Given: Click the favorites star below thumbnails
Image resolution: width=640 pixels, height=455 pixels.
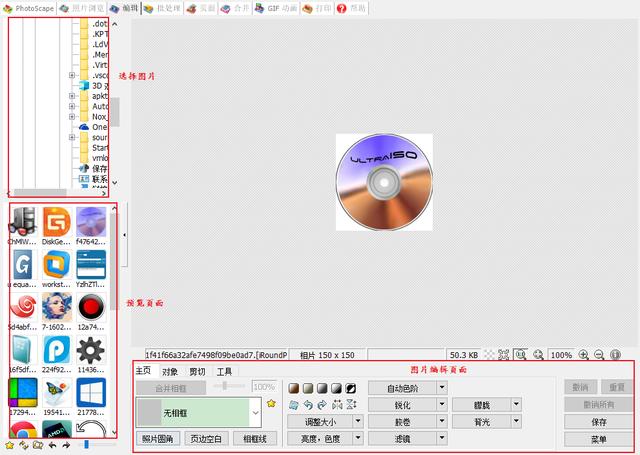Looking at the screenshot, I should (x=9, y=445).
